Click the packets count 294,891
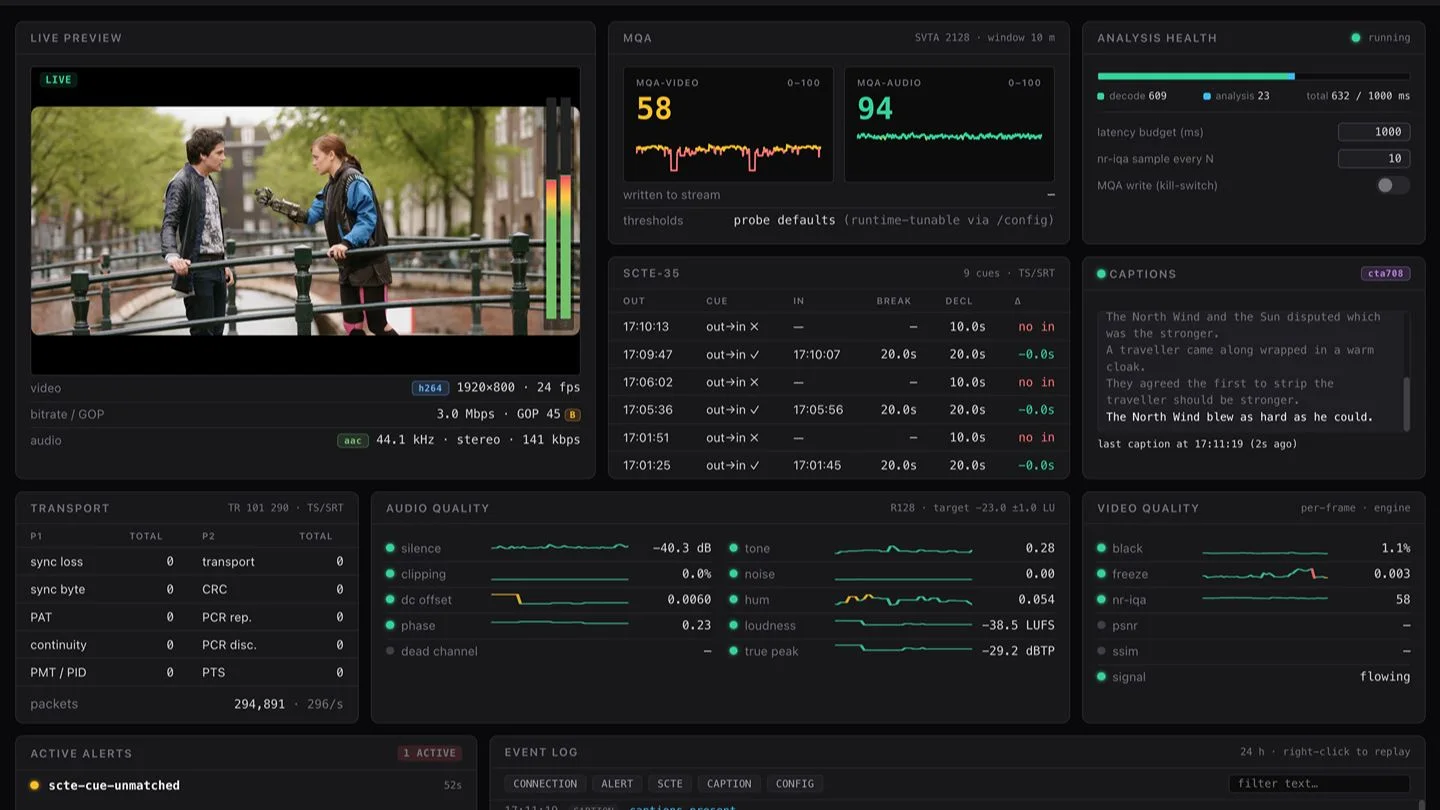The width and height of the screenshot is (1440, 810). [260, 704]
